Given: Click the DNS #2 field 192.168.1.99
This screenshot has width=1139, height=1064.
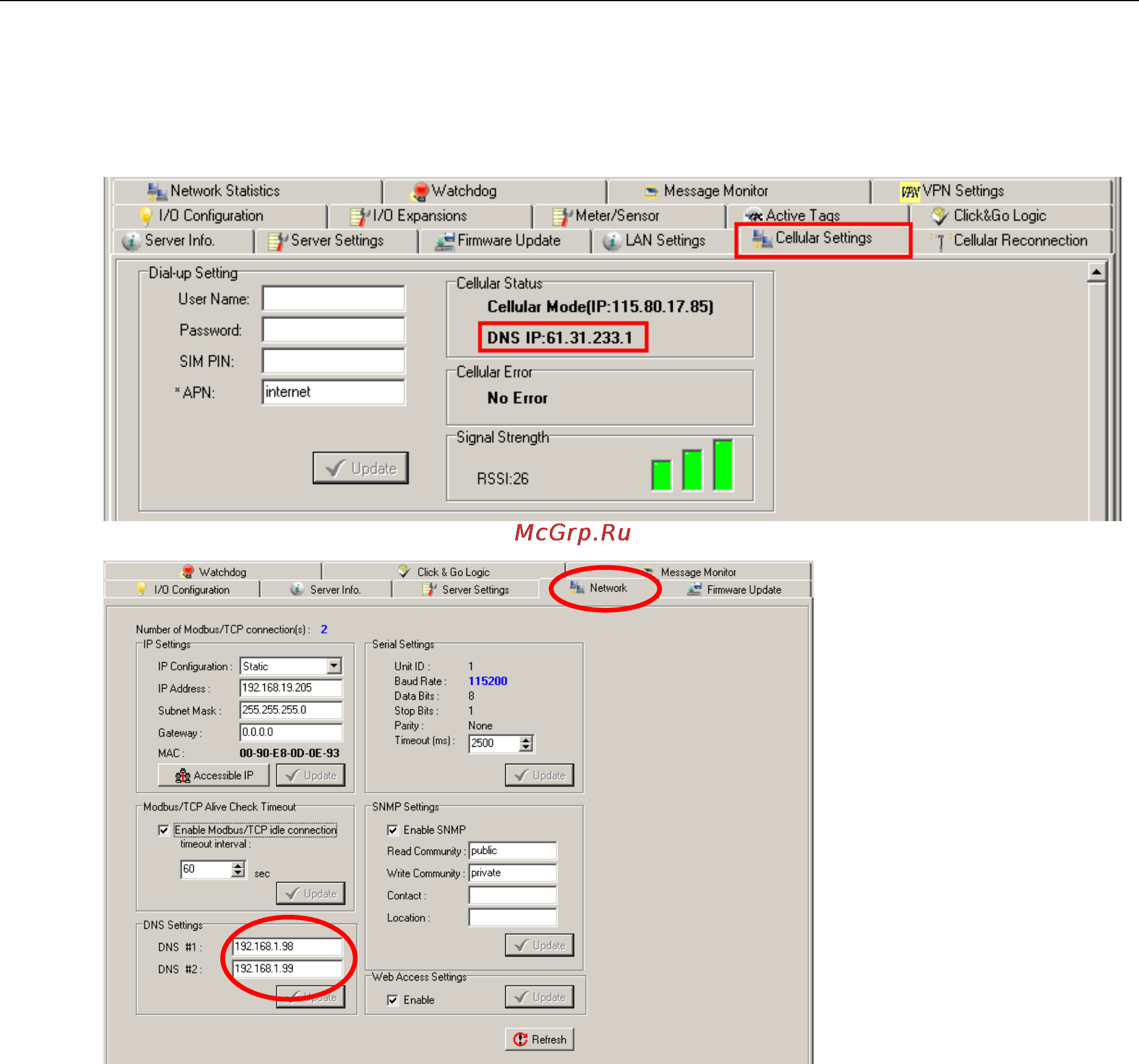Looking at the screenshot, I should (x=287, y=968).
